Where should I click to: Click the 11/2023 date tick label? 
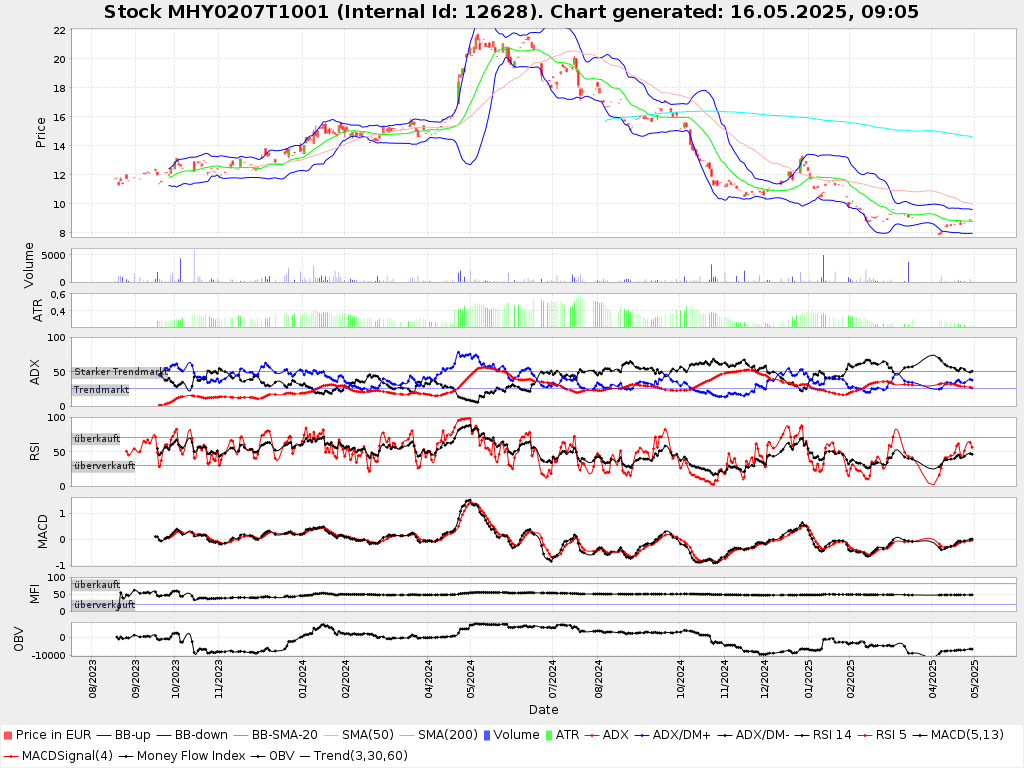219,679
